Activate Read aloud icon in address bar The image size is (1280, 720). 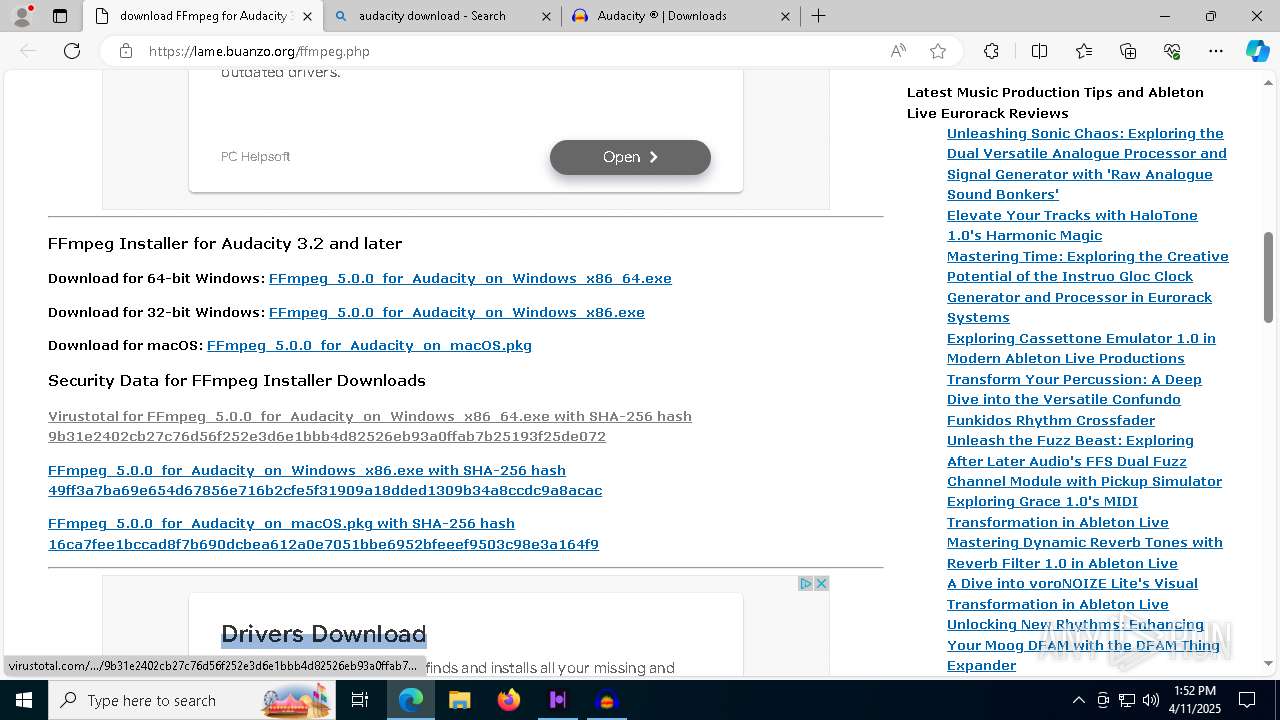coord(898,51)
